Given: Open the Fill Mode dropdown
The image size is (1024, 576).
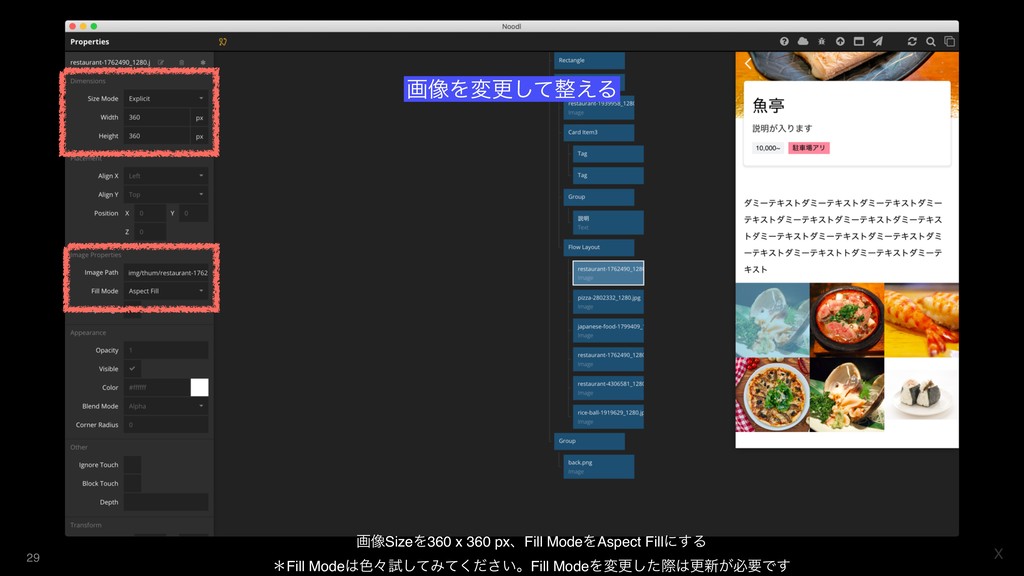Looking at the screenshot, I should (x=166, y=291).
